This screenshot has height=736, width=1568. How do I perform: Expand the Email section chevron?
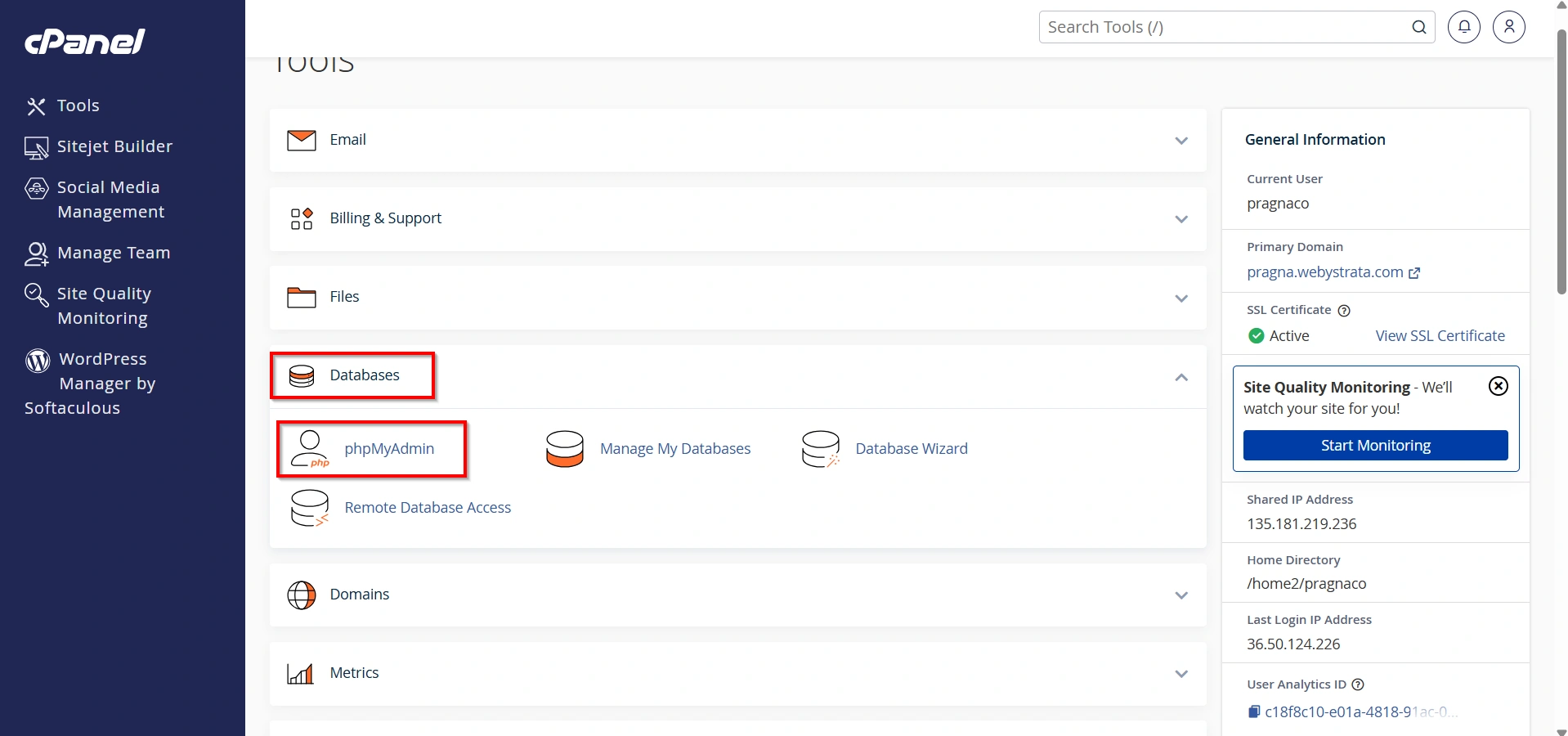[x=1181, y=141]
